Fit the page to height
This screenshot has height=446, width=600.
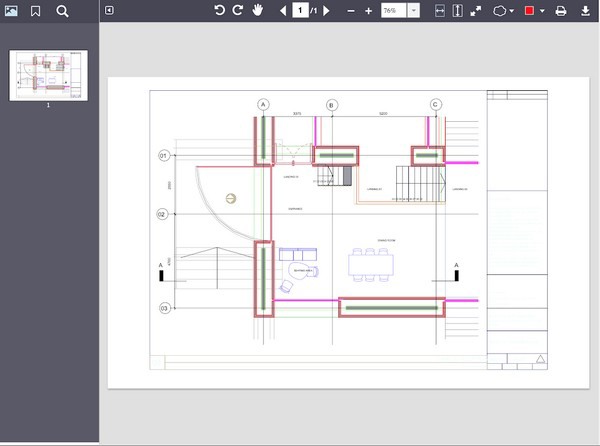coord(457,11)
